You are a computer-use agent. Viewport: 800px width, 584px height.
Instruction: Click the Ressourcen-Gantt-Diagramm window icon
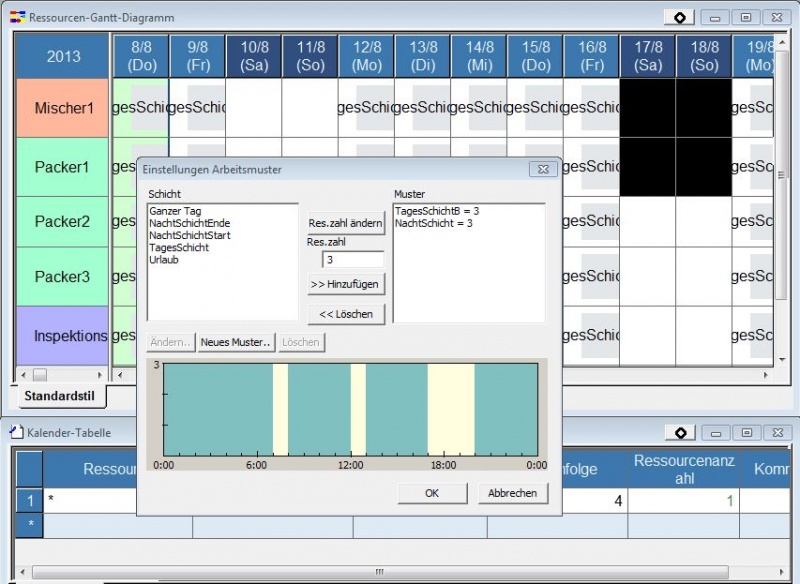click(17, 17)
